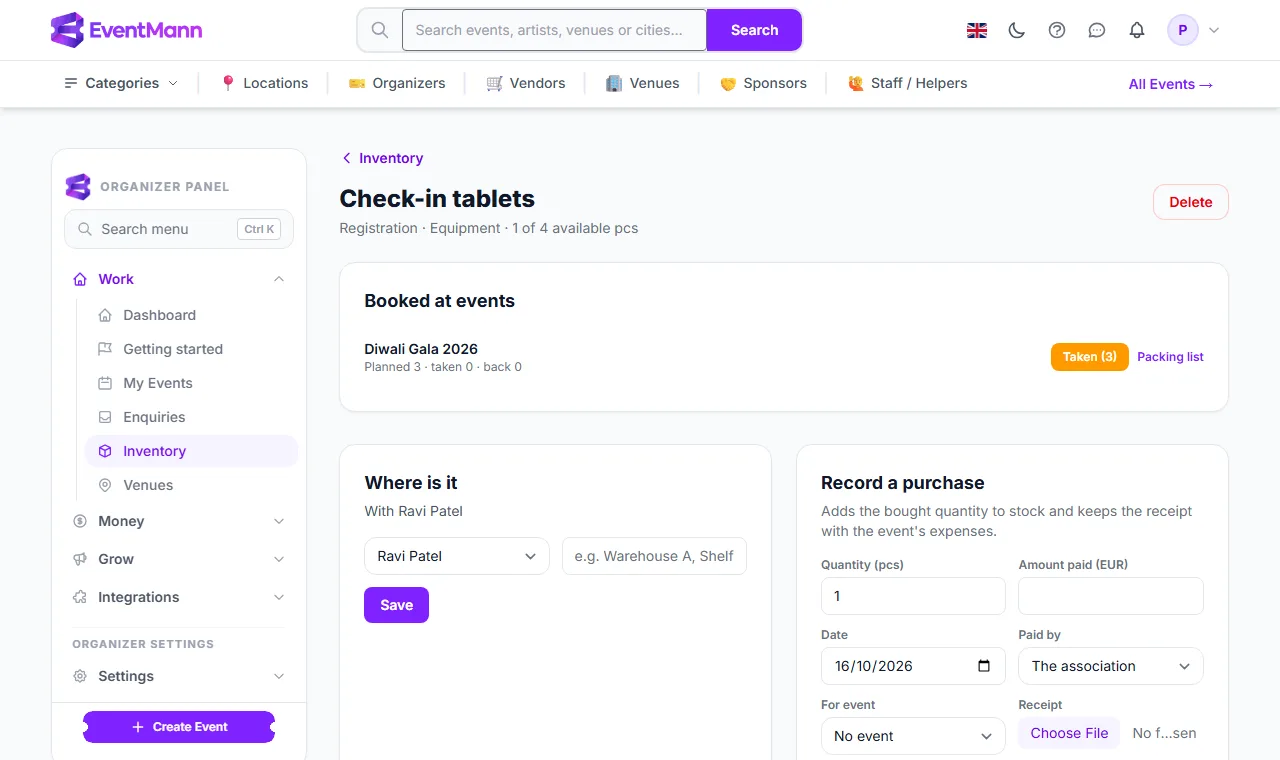Click the purple Search button
This screenshot has height=760, width=1280.
point(754,30)
